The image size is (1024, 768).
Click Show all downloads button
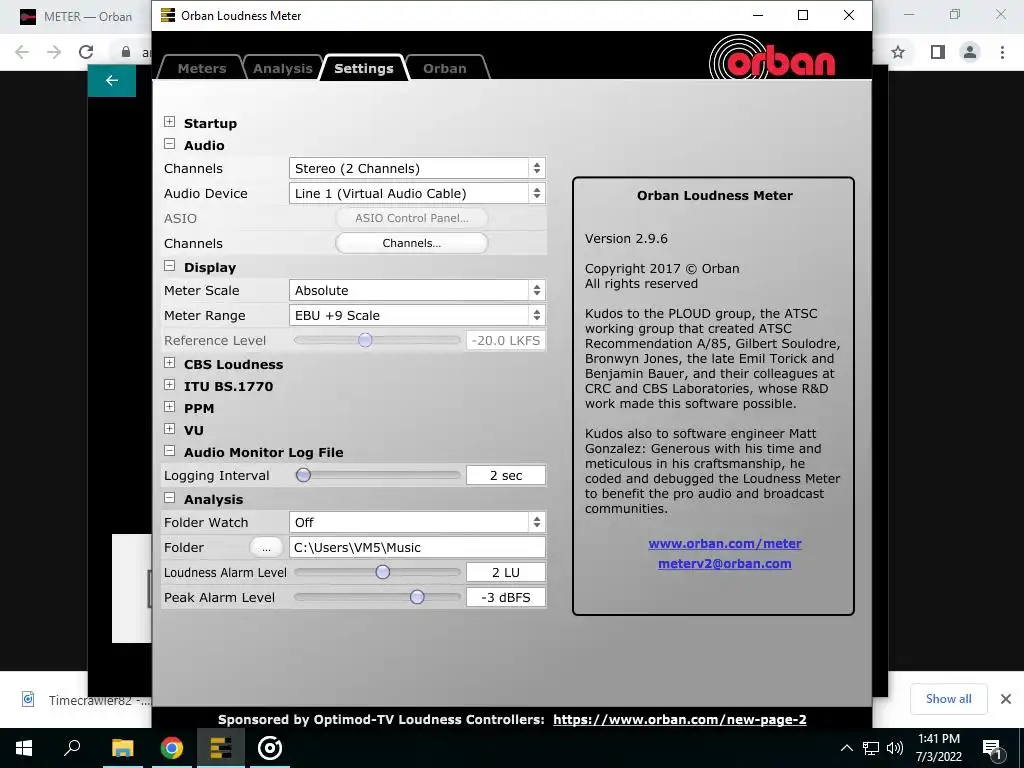pyautogui.click(x=948, y=699)
